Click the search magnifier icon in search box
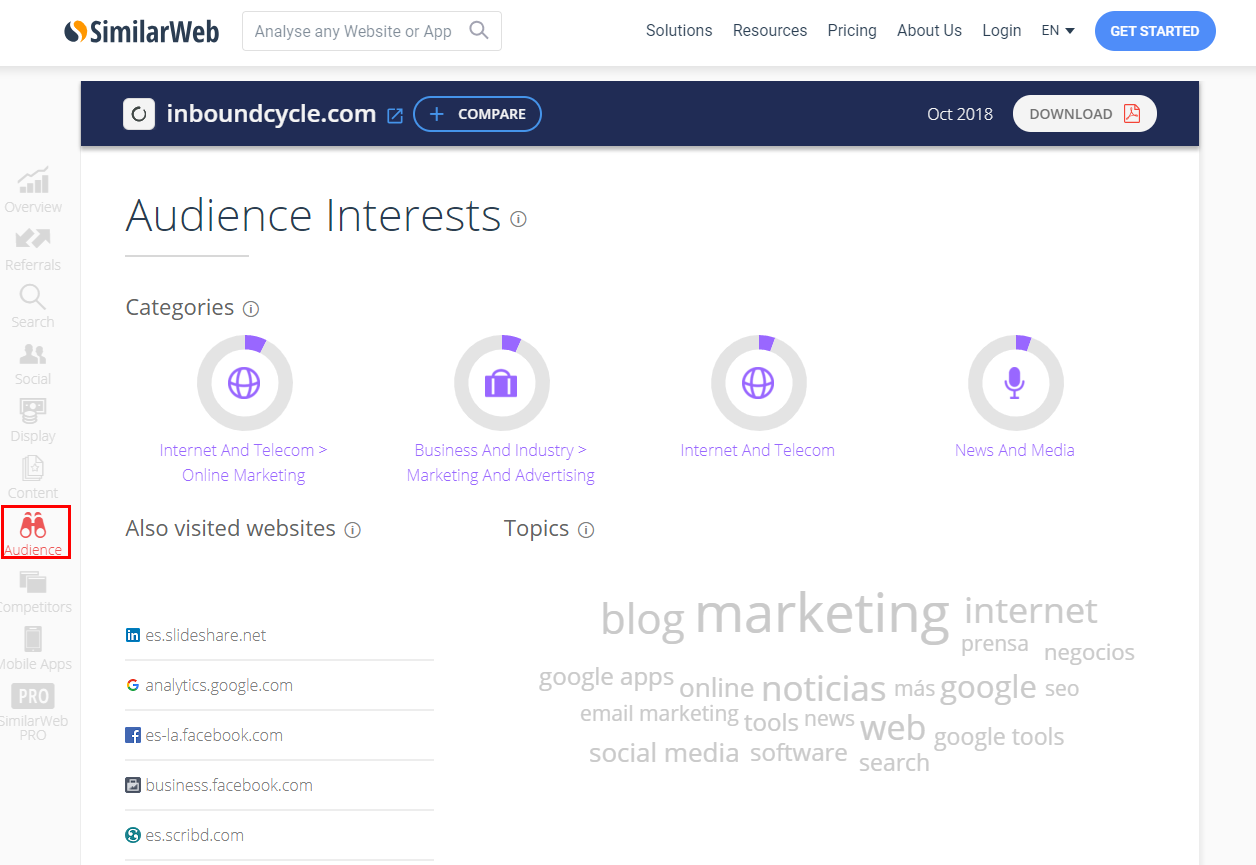 click(479, 31)
